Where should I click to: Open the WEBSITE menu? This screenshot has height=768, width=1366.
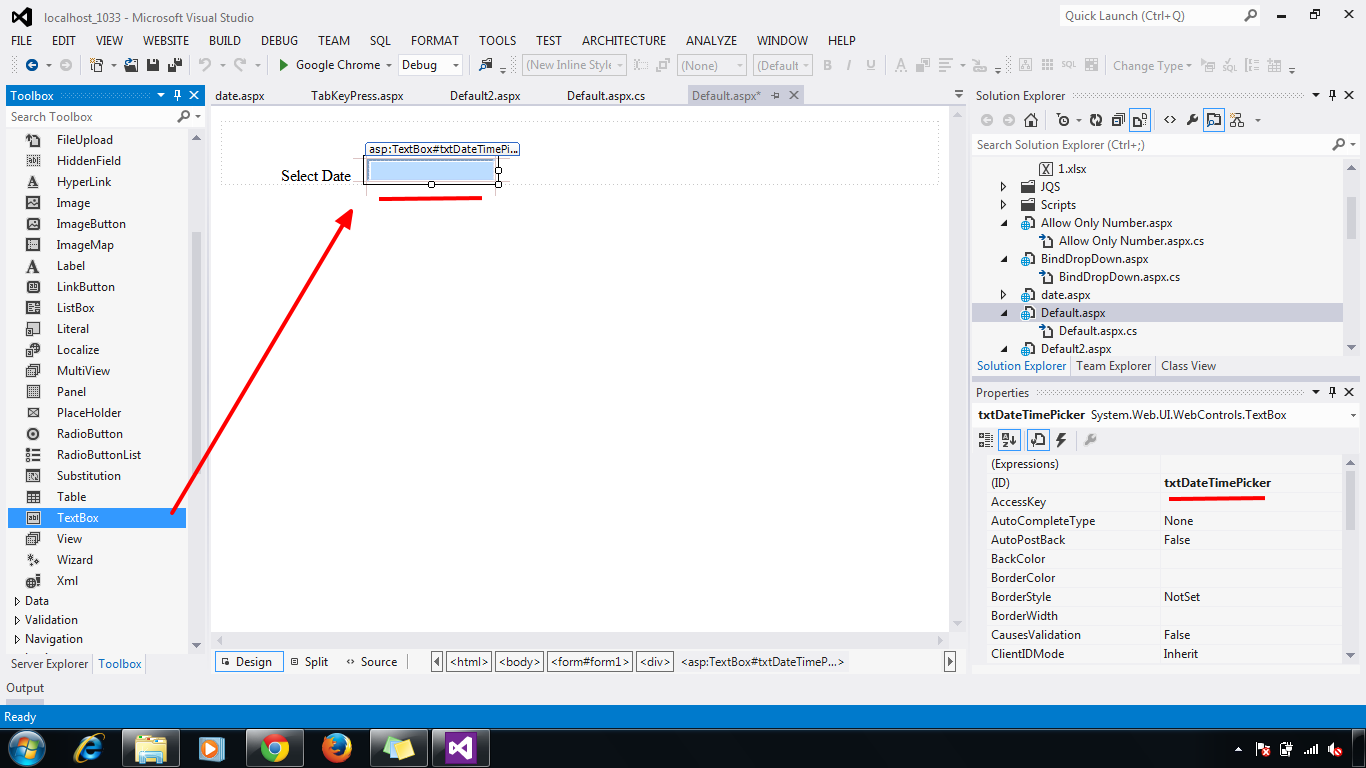pyautogui.click(x=166, y=41)
